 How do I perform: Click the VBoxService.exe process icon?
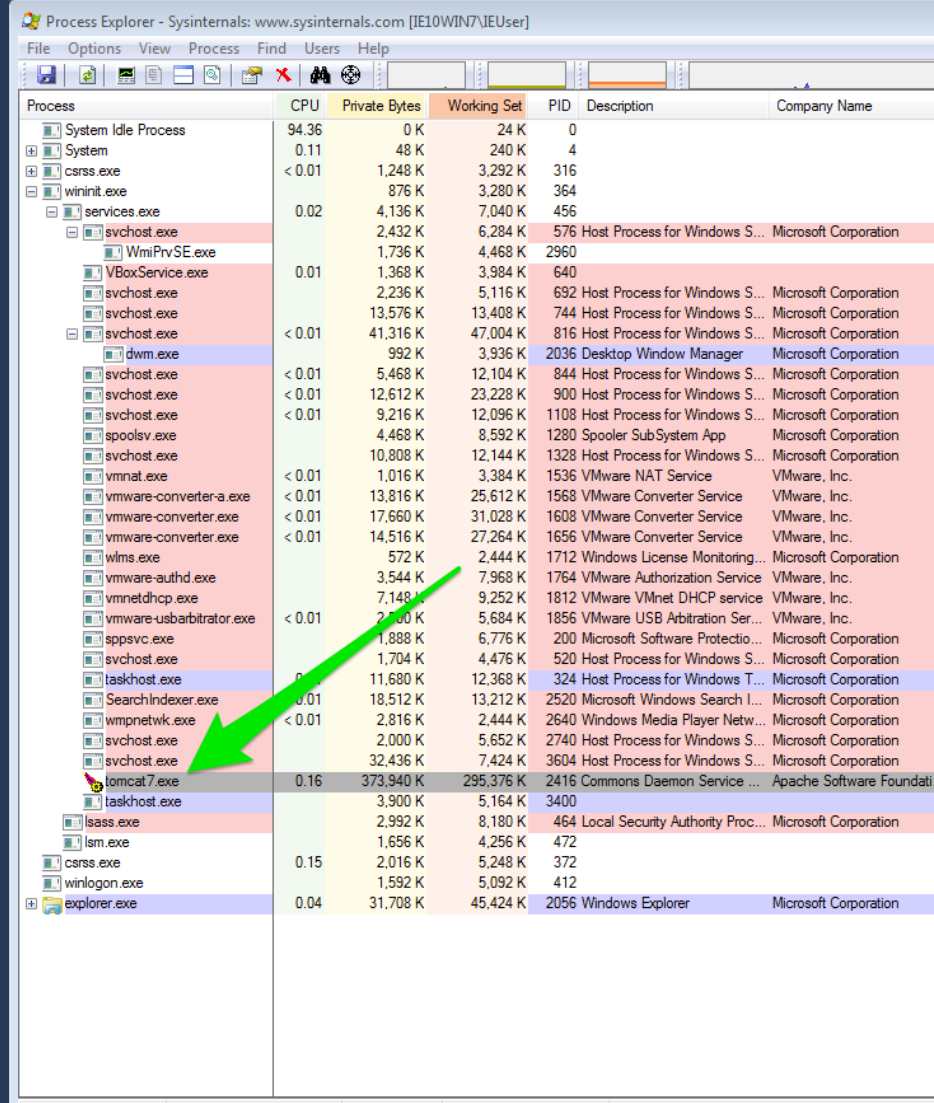point(93,272)
